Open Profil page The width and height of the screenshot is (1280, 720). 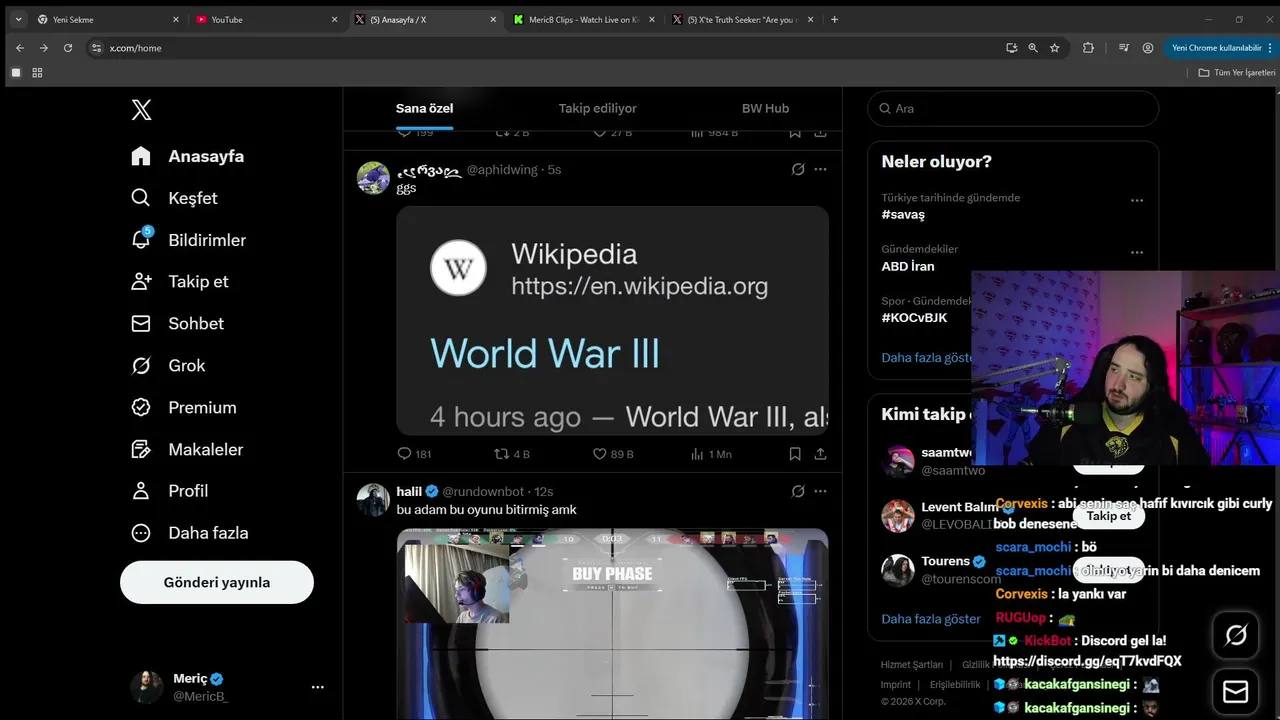pos(170,490)
